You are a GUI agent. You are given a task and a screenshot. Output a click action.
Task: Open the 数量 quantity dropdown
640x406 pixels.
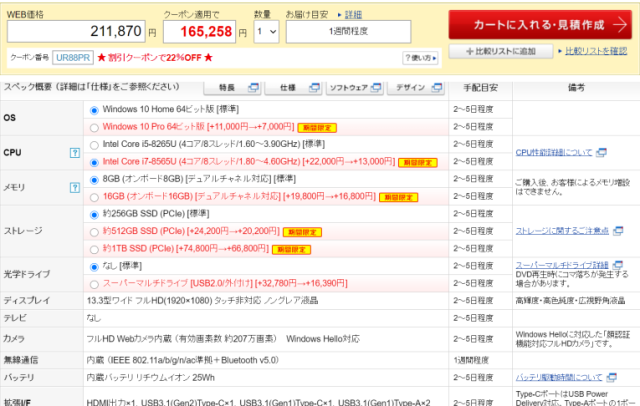click(x=267, y=31)
